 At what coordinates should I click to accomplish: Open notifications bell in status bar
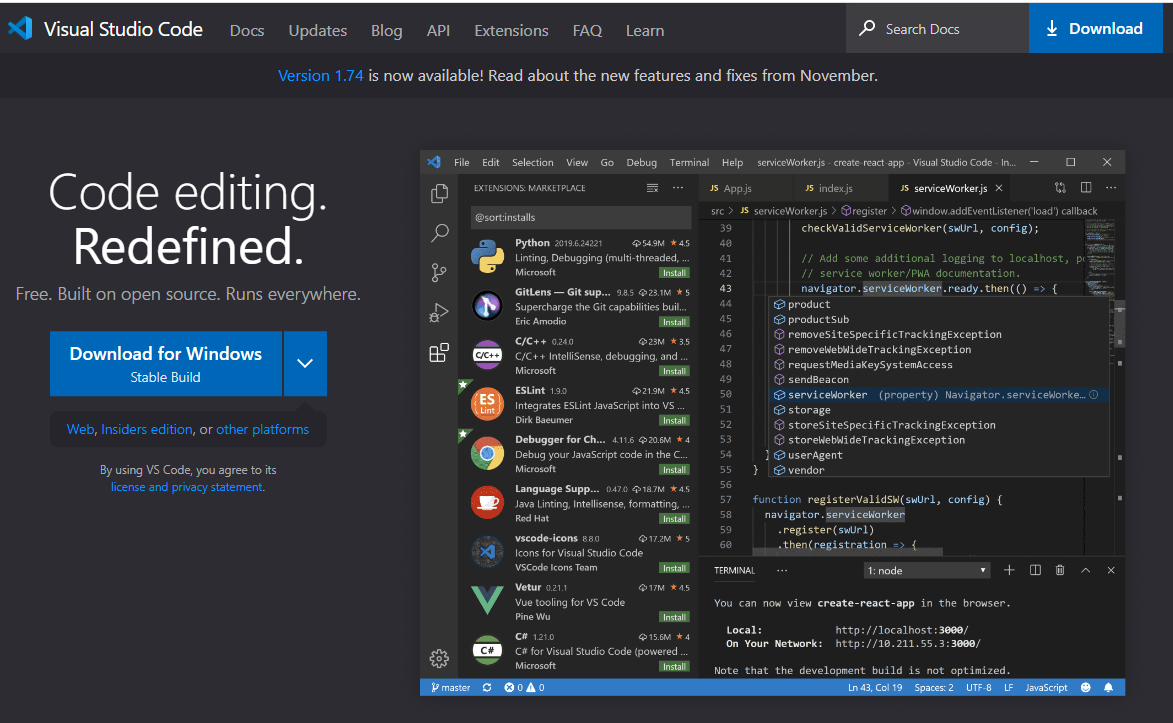[x=1109, y=687]
